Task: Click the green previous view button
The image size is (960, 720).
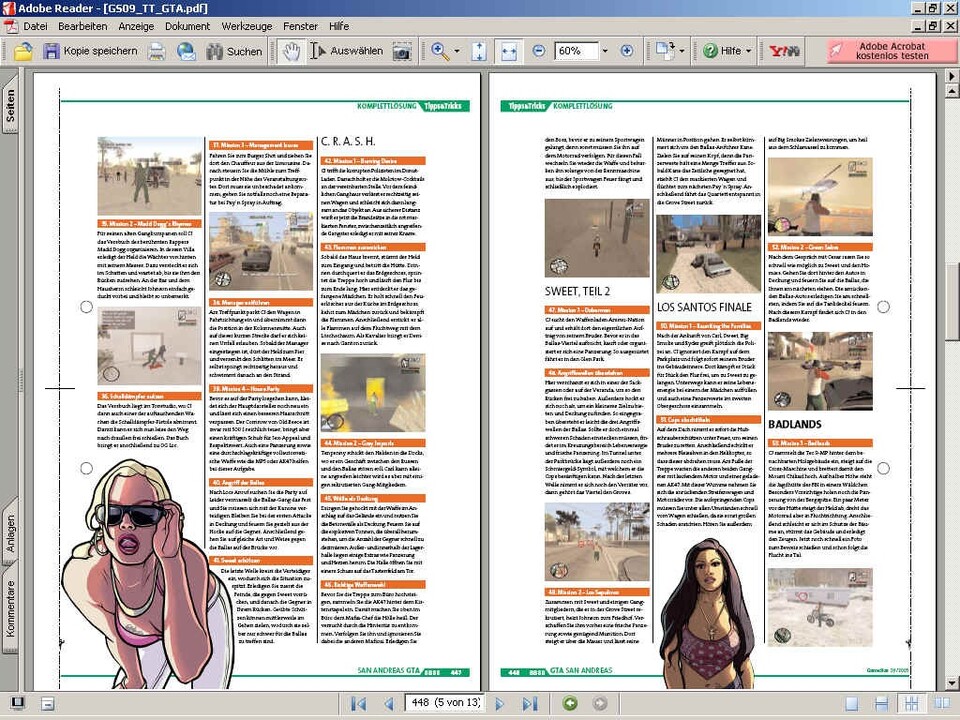Action: pyautogui.click(x=570, y=703)
